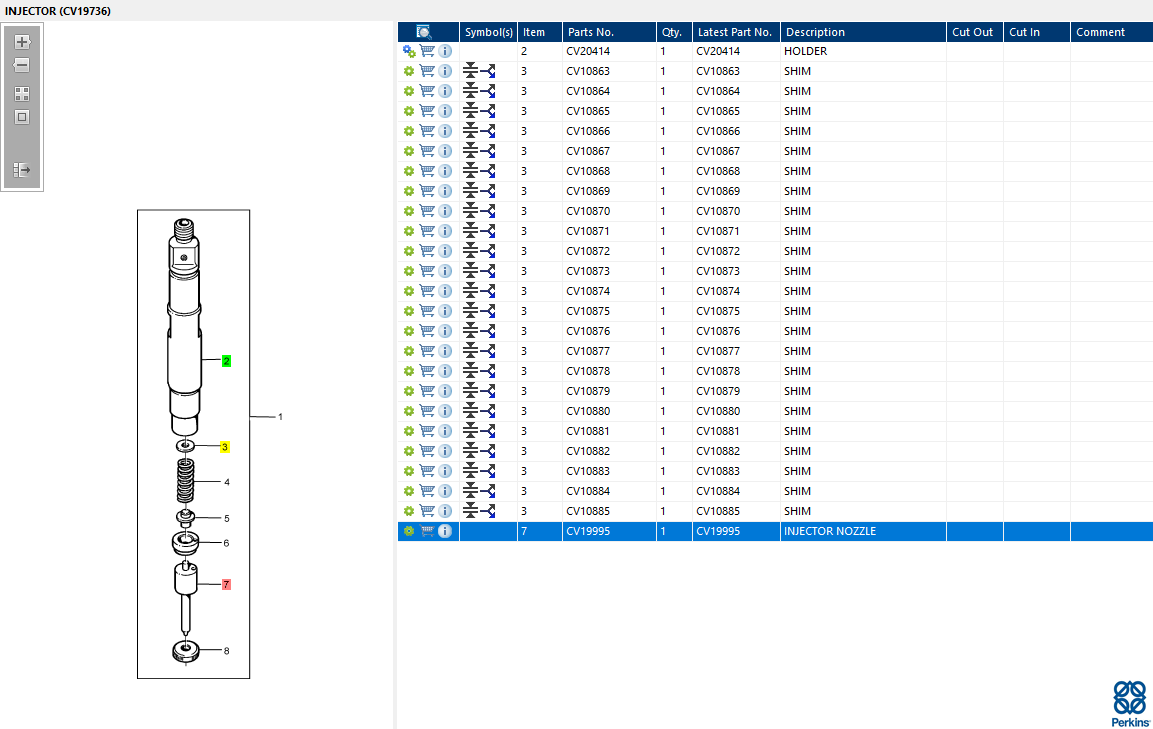
Task: Show info for shim CV10874
Action: tap(445, 291)
